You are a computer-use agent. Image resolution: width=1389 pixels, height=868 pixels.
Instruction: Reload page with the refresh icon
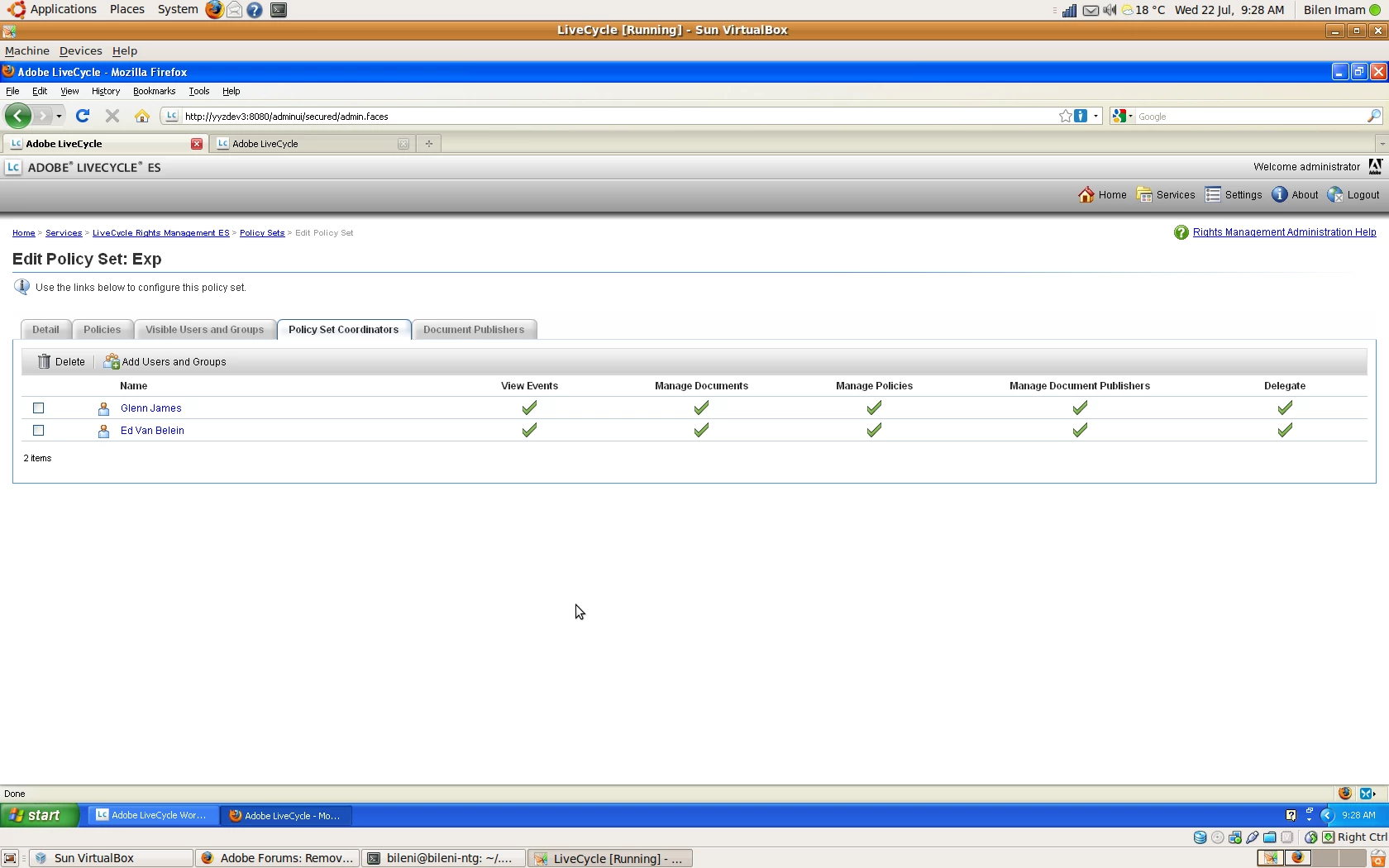(82, 116)
